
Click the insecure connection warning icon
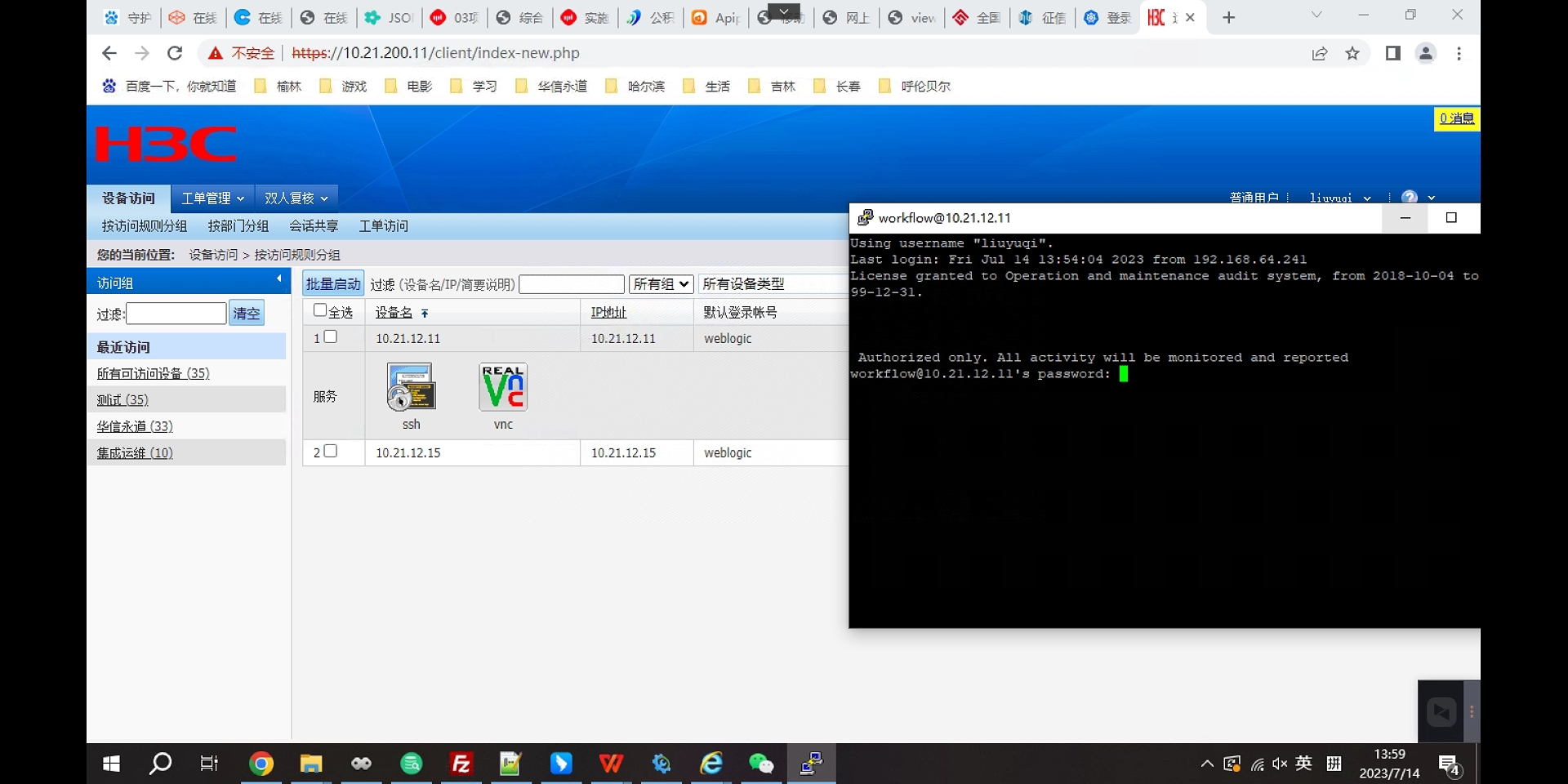(x=216, y=53)
